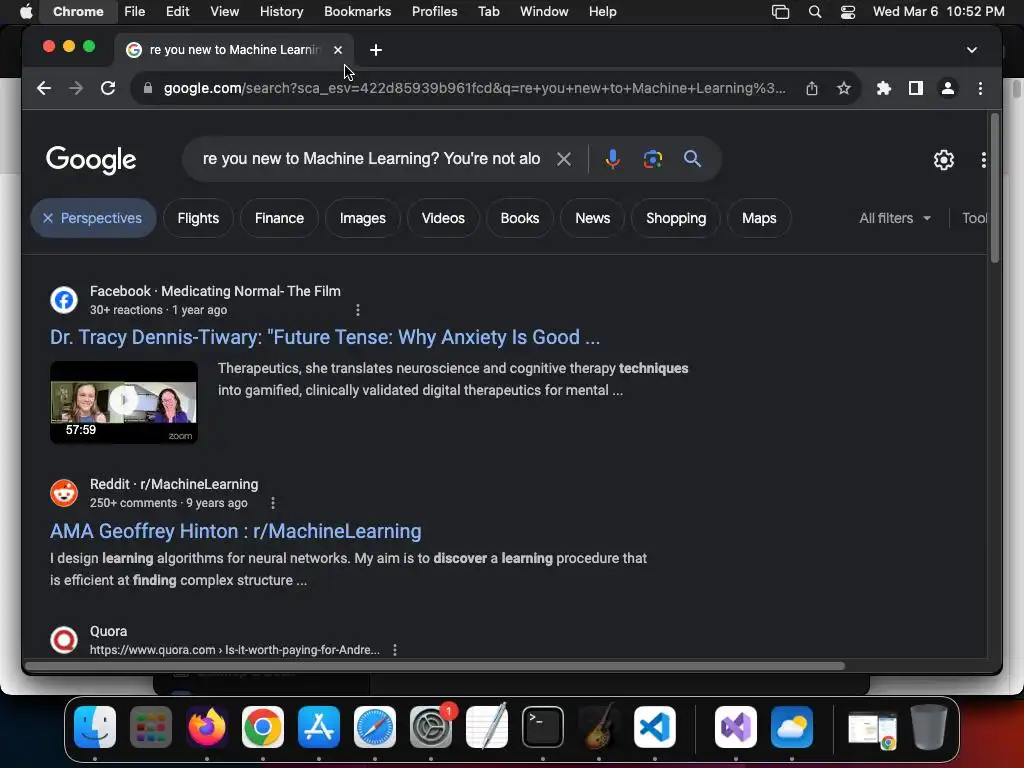Search by image with Google Lens
Viewport: 1024px width, 768px height.
coord(652,159)
